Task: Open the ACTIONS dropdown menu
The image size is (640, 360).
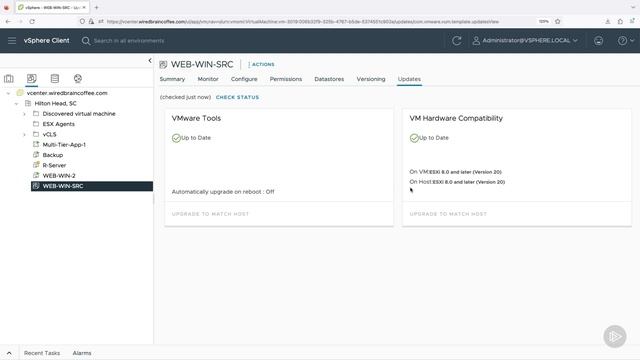Action: point(262,64)
